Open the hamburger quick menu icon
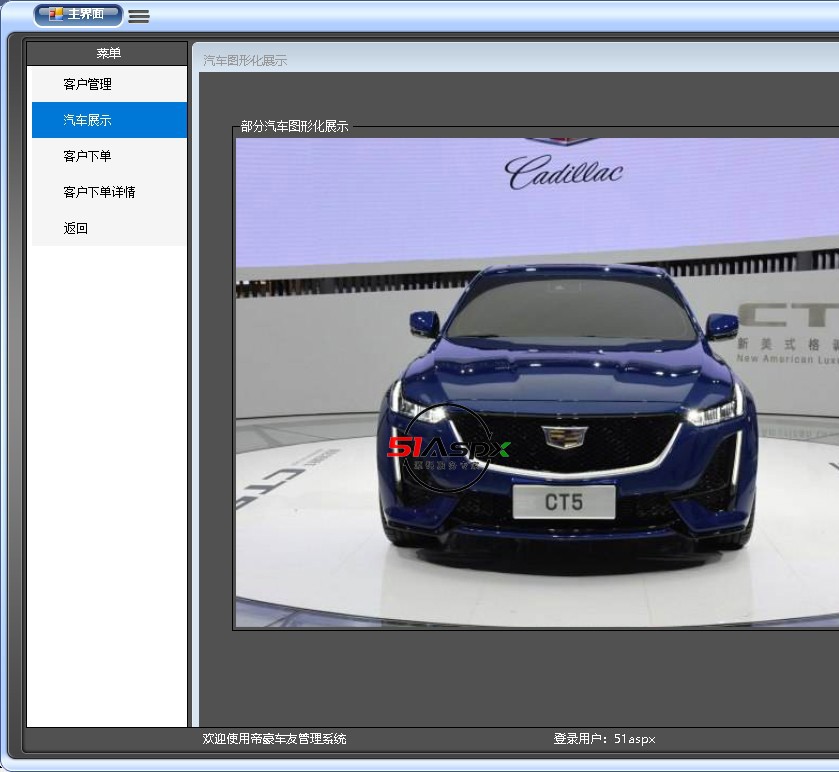The height and width of the screenshot is (772, 839). coord(139,16)
